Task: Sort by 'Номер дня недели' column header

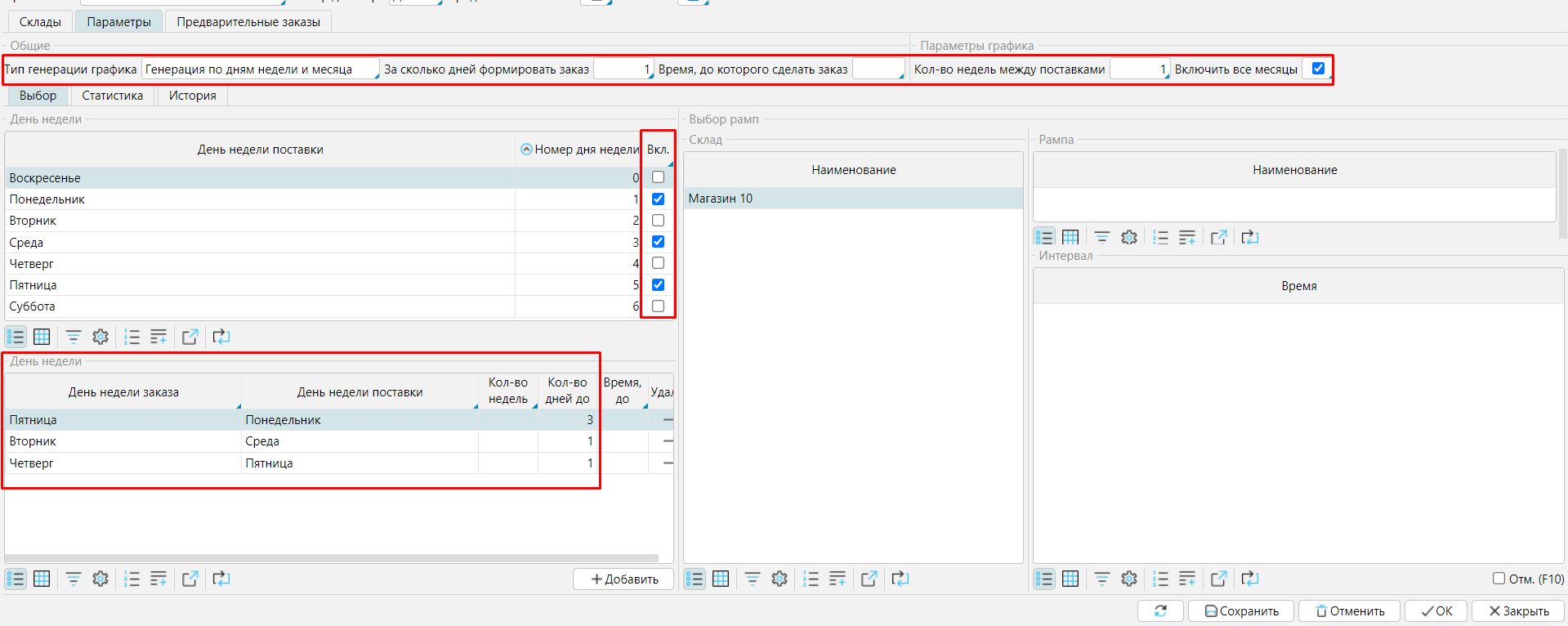Action: pyautogui.click(x=580, y=150)
